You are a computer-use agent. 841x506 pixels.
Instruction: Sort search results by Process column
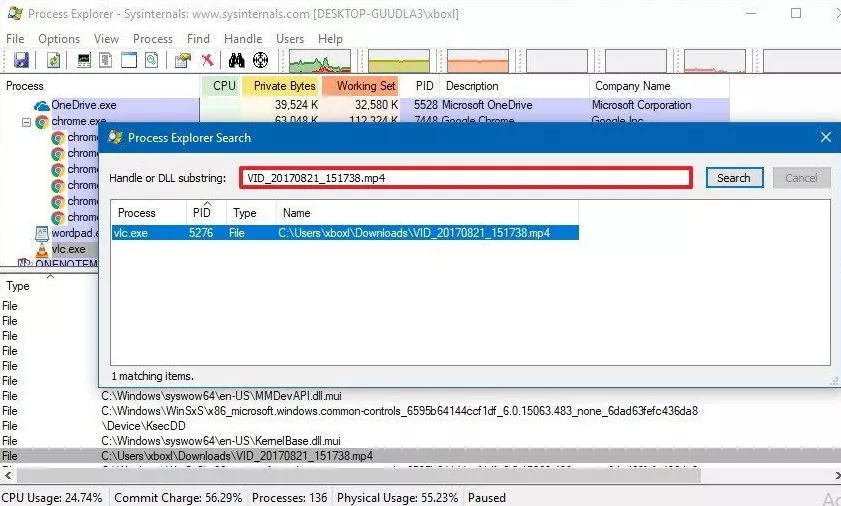click(149, 213)
